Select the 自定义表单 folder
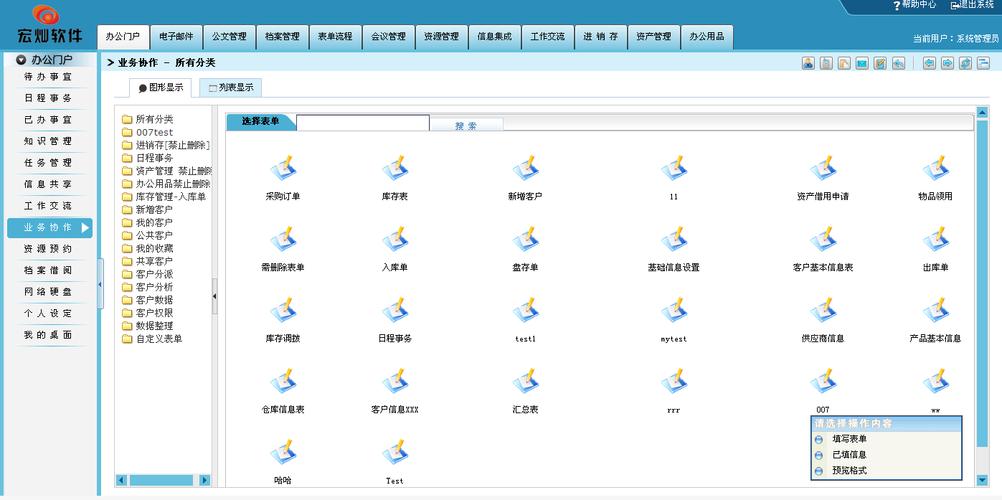The width and height of the screenshot is (1002, 500). point(159,339)
